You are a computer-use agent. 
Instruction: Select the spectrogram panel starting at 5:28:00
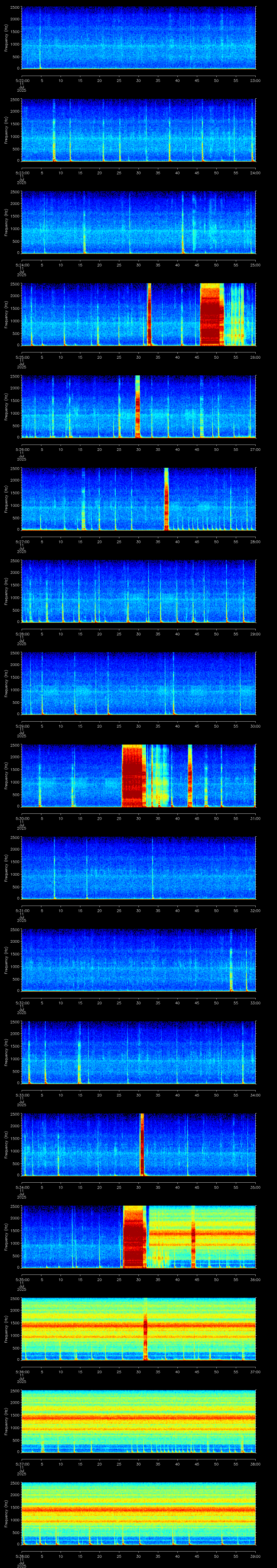(x=138, y=591)
